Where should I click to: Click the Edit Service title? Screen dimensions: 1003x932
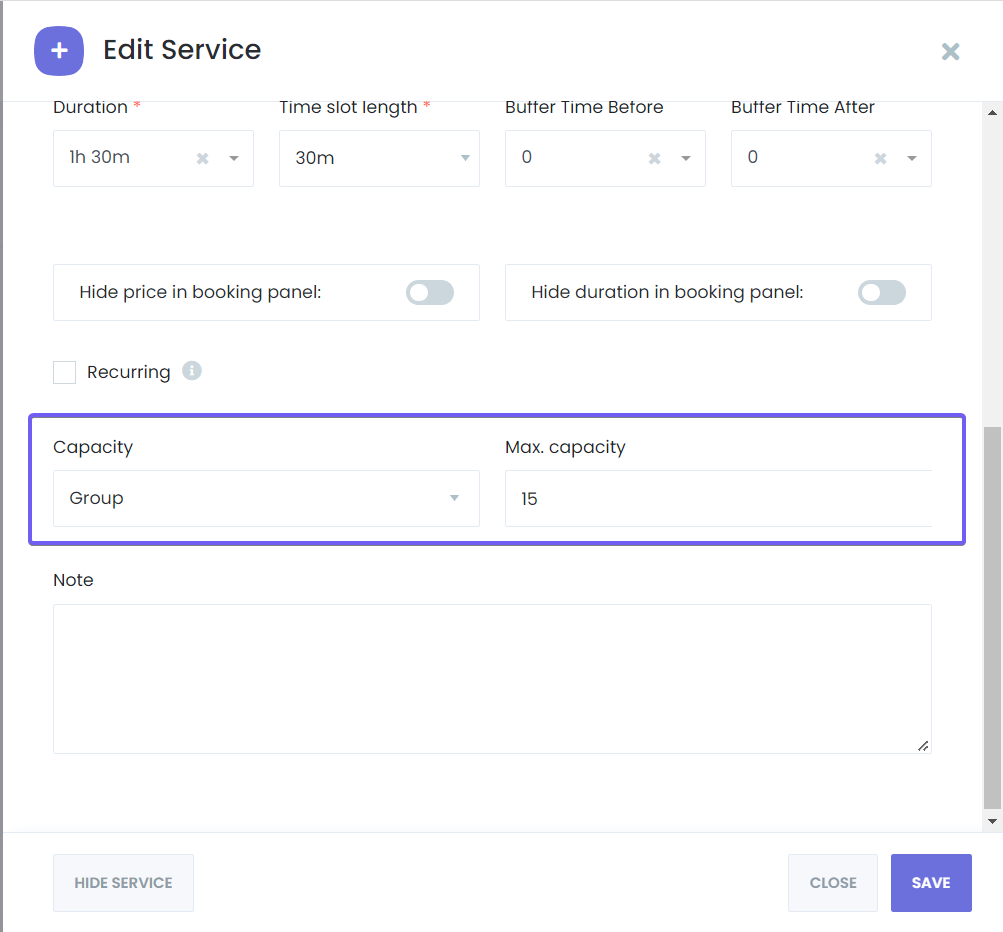pos(182,50)
